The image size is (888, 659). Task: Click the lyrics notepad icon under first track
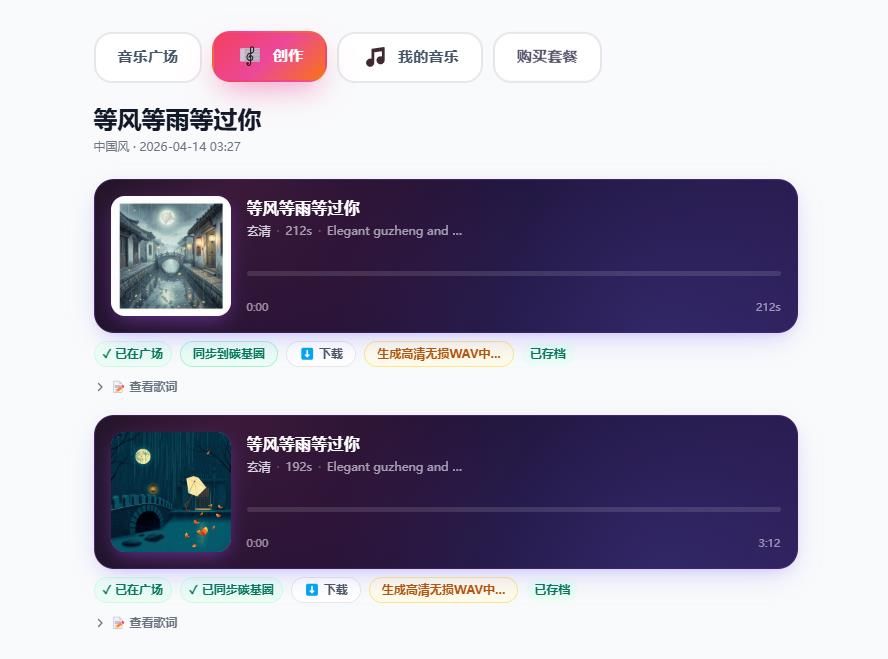pos(118,387)
